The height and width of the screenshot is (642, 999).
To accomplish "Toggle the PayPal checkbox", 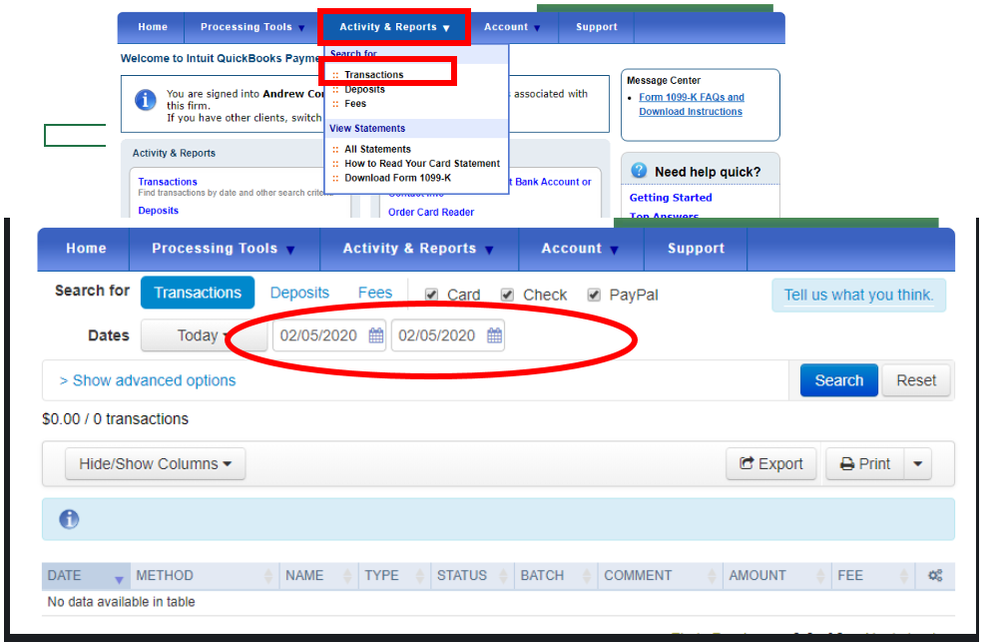I will coord(594,295).
